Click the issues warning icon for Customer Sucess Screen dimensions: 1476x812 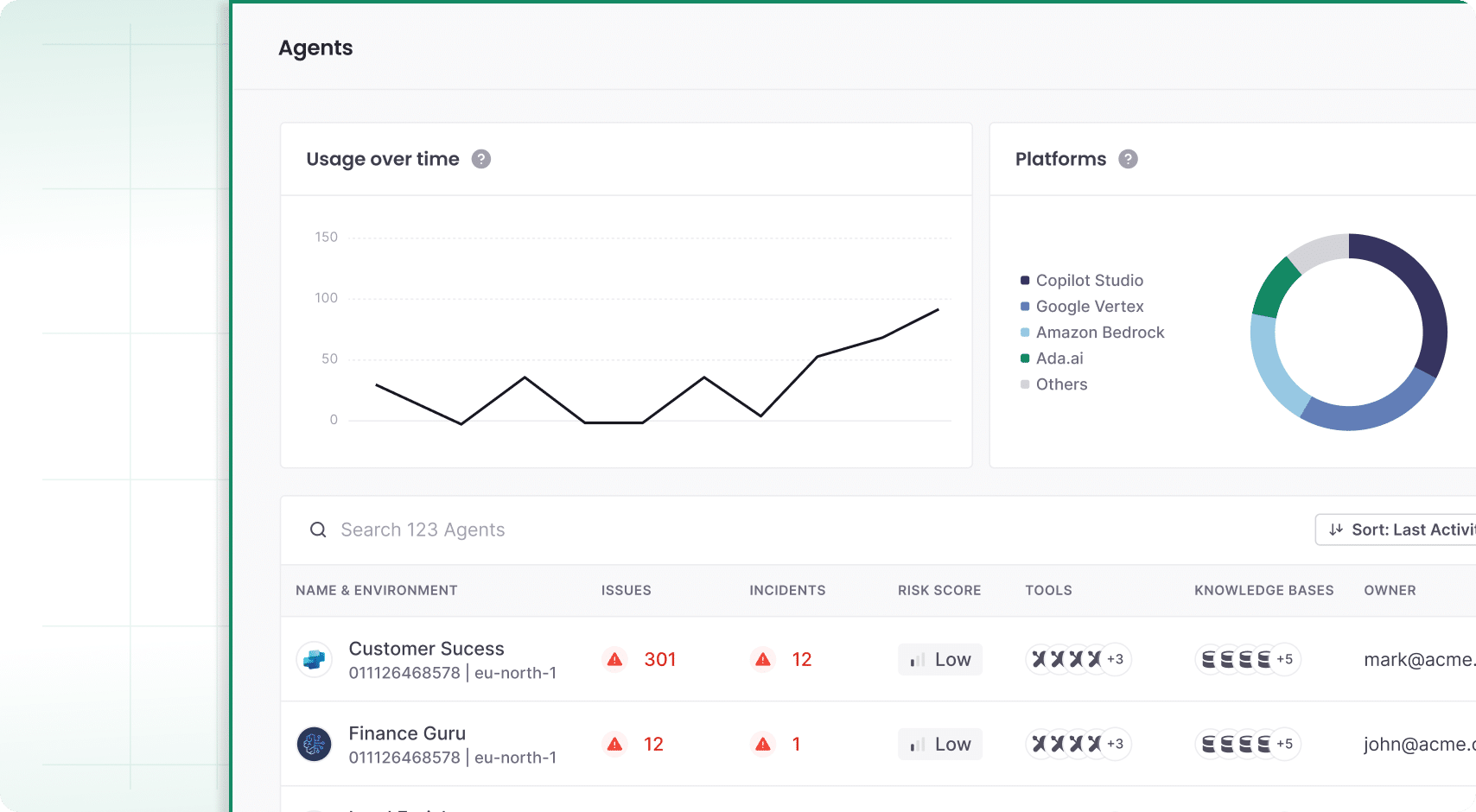click(614, 659)
